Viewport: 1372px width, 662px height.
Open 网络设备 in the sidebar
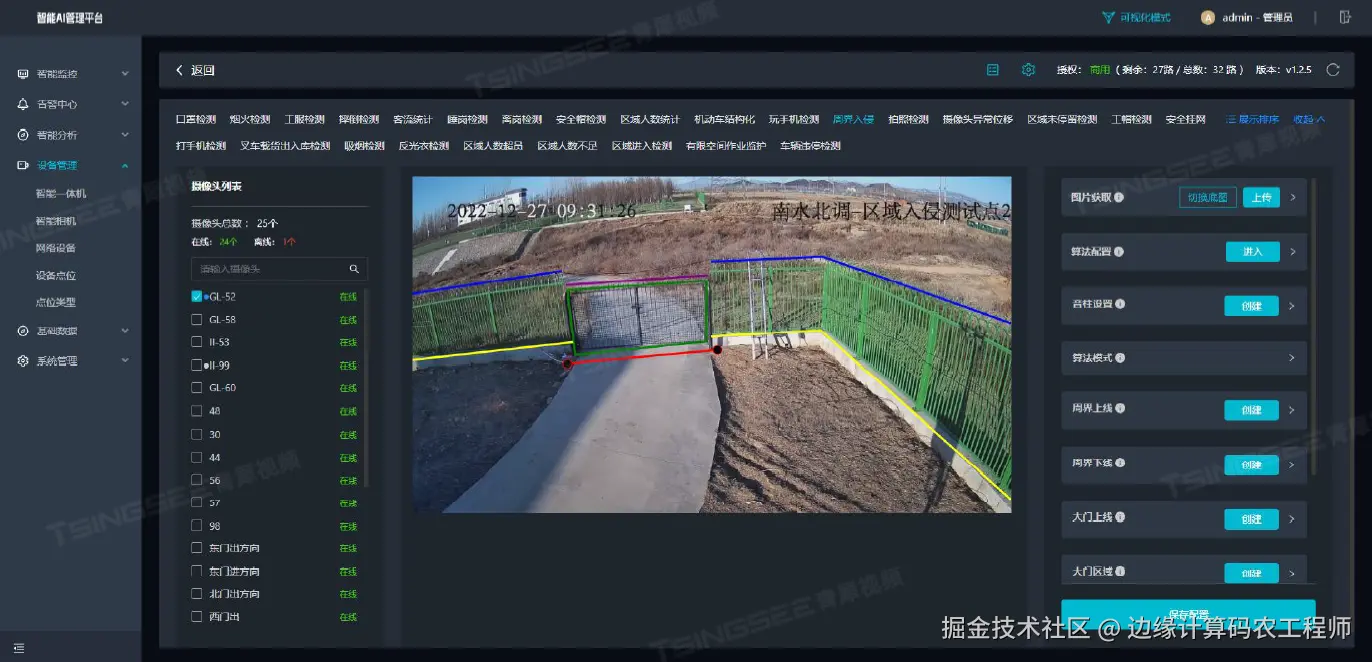(x=56, y=248)
